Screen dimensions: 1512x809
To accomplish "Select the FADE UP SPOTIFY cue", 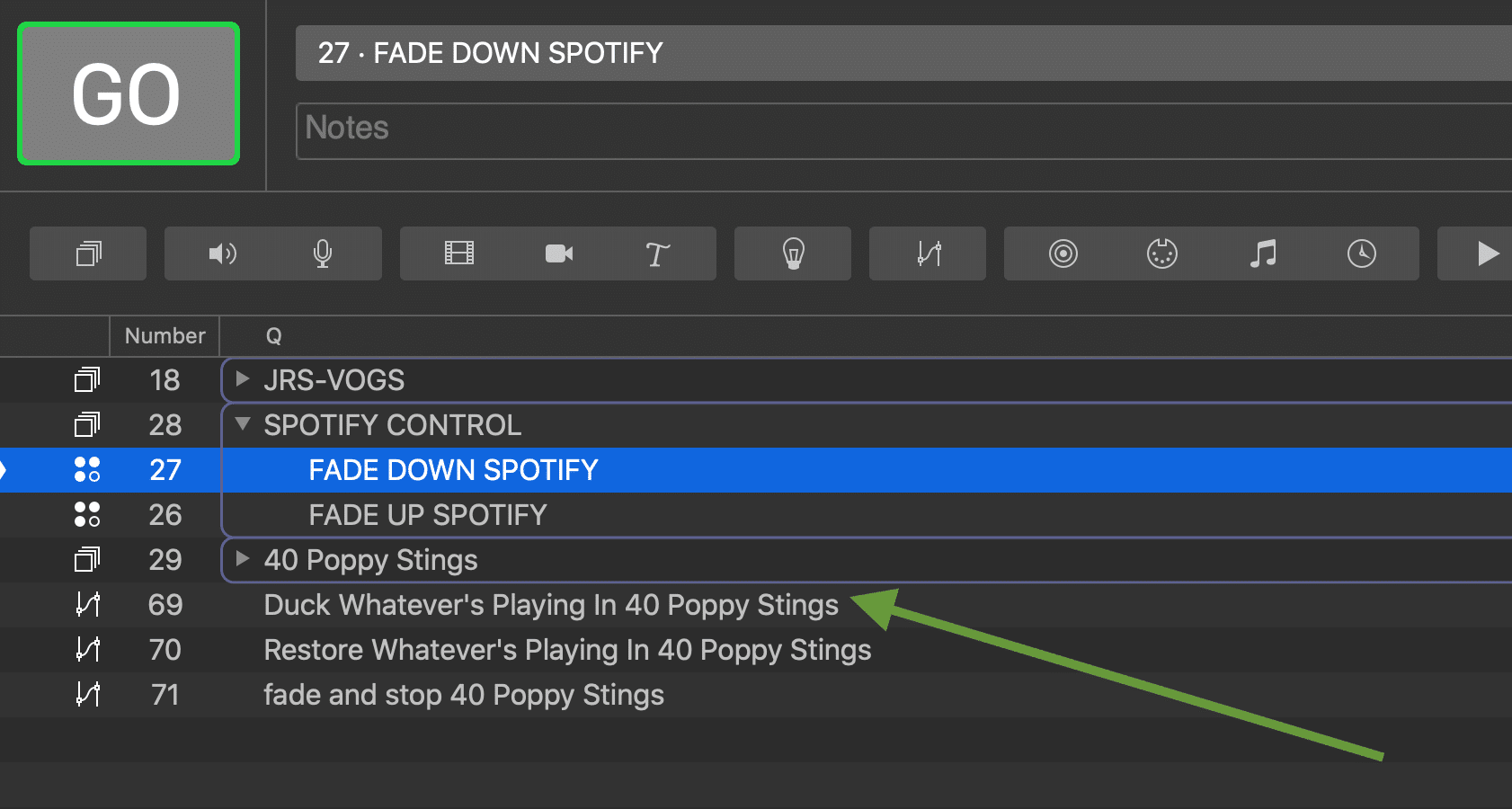I will pyautogui.click(x=428, y=515).
